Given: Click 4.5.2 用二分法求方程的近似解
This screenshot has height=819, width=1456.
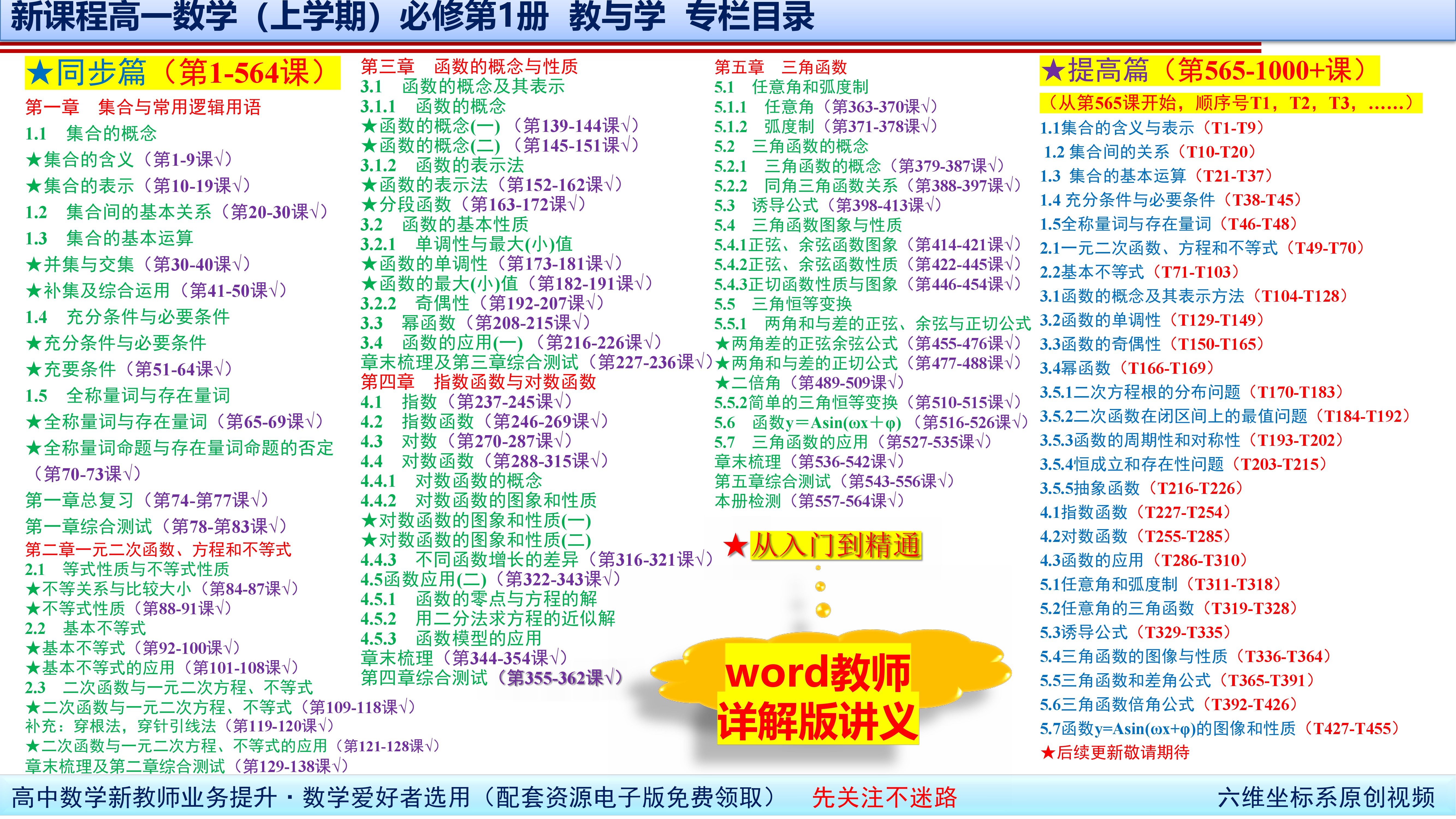Looking at the screenshot, I should 488,619.
